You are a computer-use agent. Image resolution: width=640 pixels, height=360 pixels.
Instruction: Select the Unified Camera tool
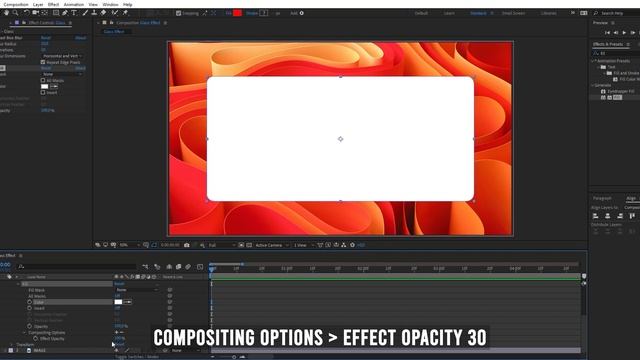tap(36, 13)
